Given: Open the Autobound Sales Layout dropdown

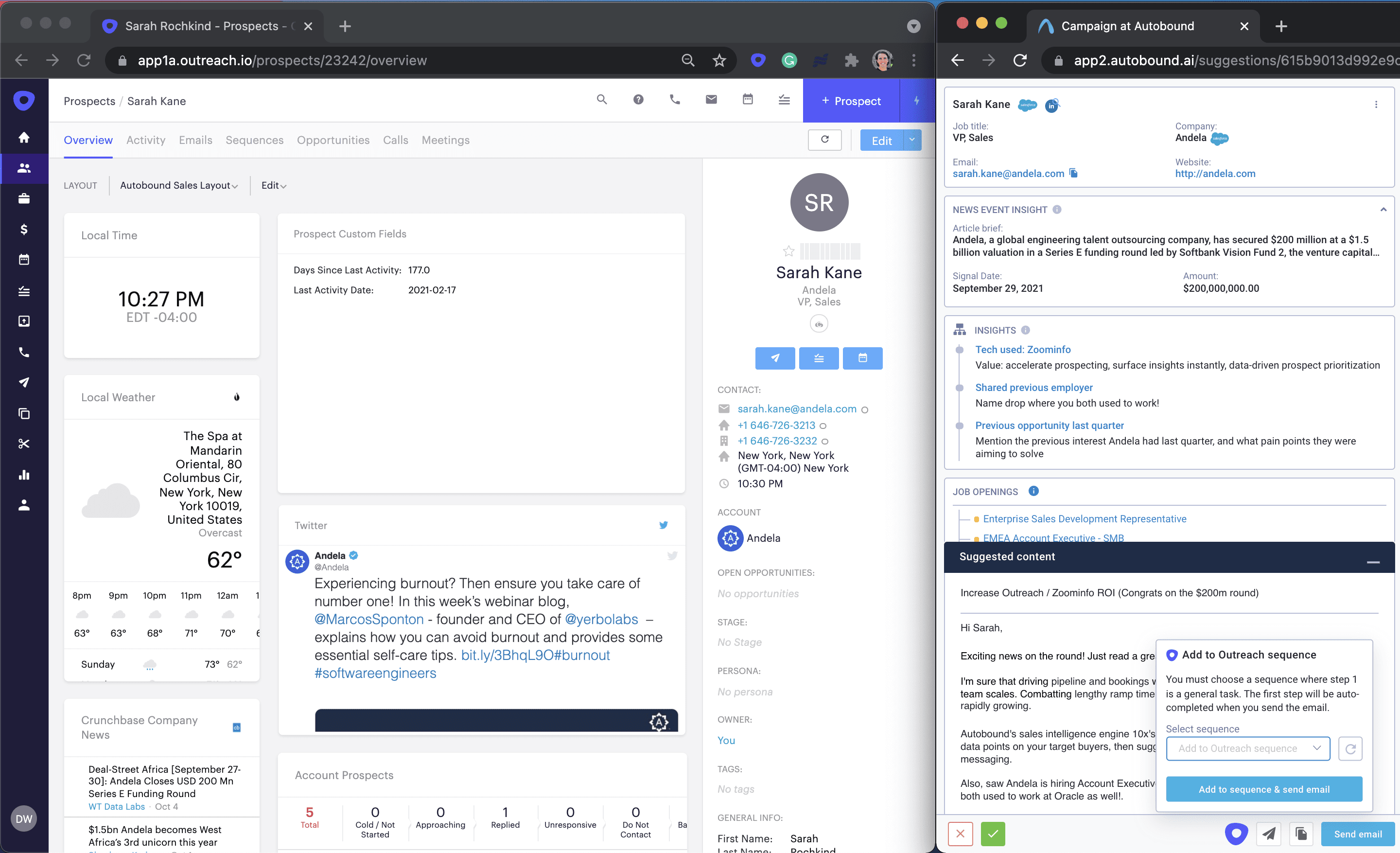Looking at the screenshot, I should [x=178, y=185].
